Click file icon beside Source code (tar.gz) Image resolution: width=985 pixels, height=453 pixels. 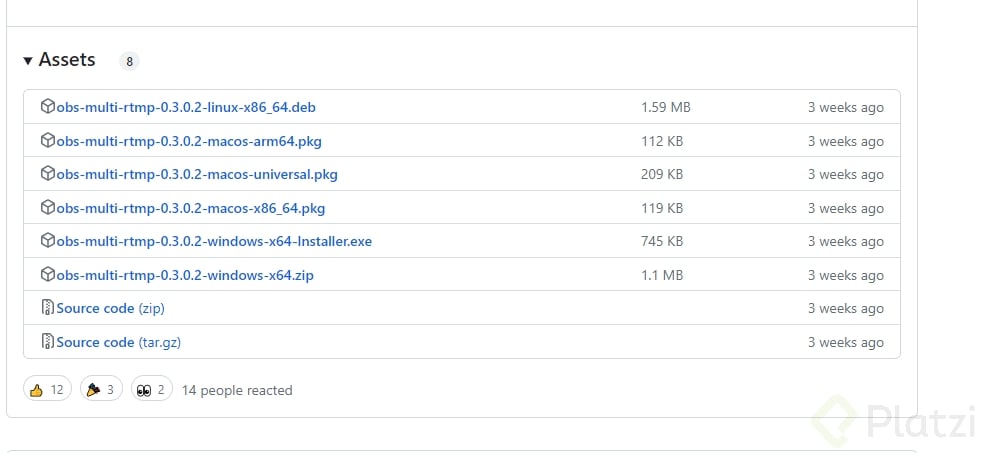click(47, 342)
